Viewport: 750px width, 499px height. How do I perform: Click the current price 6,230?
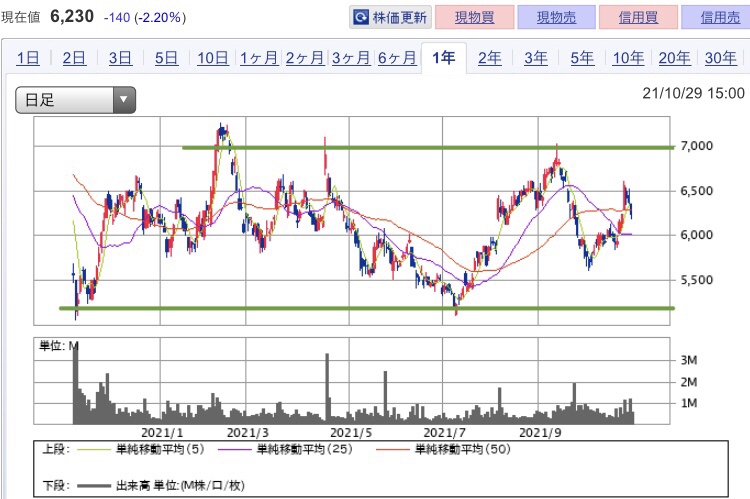pyautogui.click(x=72, y=17)
